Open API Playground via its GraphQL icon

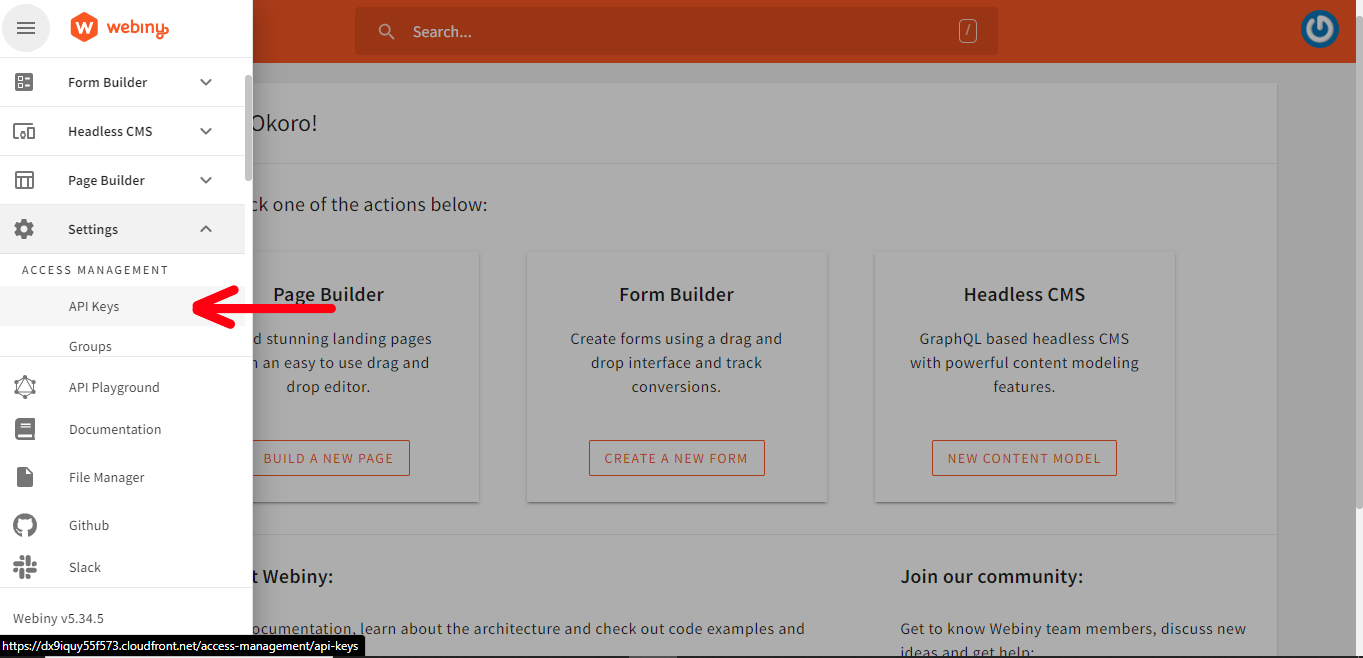25,387
